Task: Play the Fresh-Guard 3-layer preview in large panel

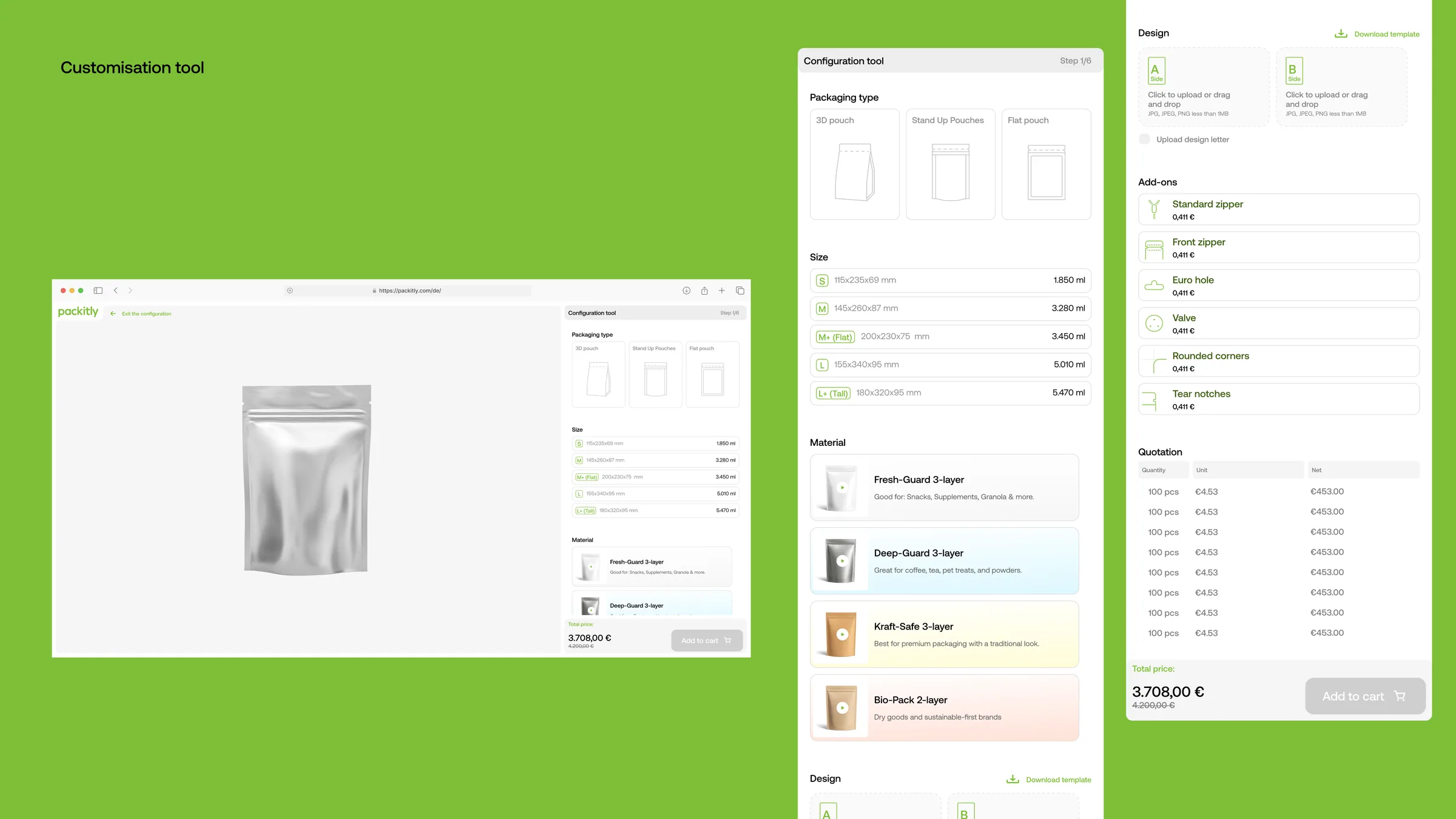Action: [842, 488]
